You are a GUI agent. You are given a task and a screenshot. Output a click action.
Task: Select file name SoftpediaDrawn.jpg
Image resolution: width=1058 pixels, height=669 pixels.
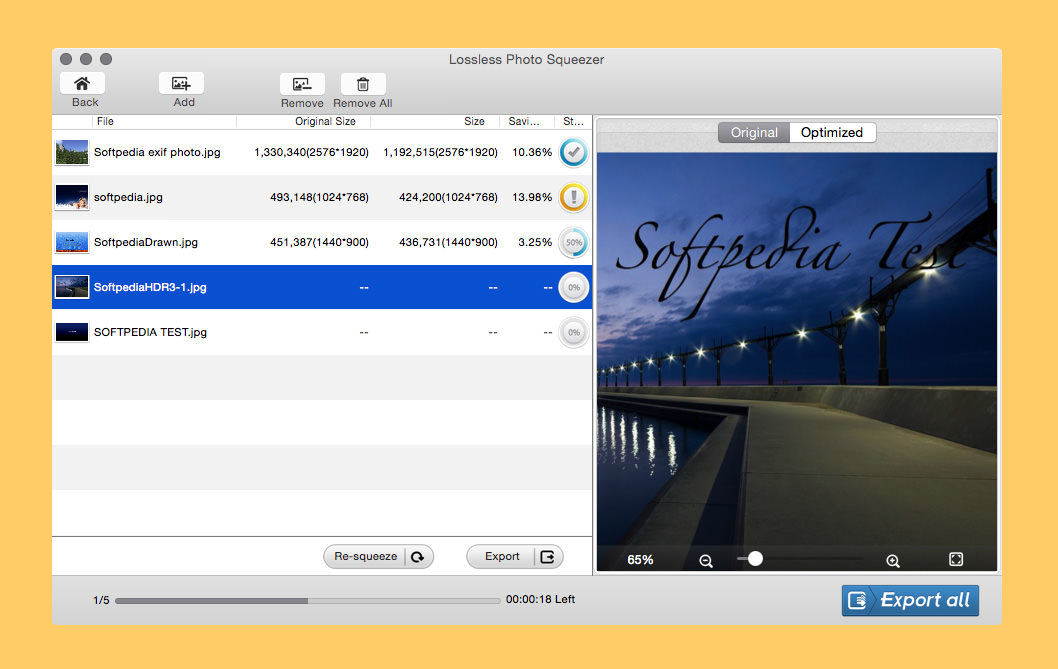tap(146, 242)
